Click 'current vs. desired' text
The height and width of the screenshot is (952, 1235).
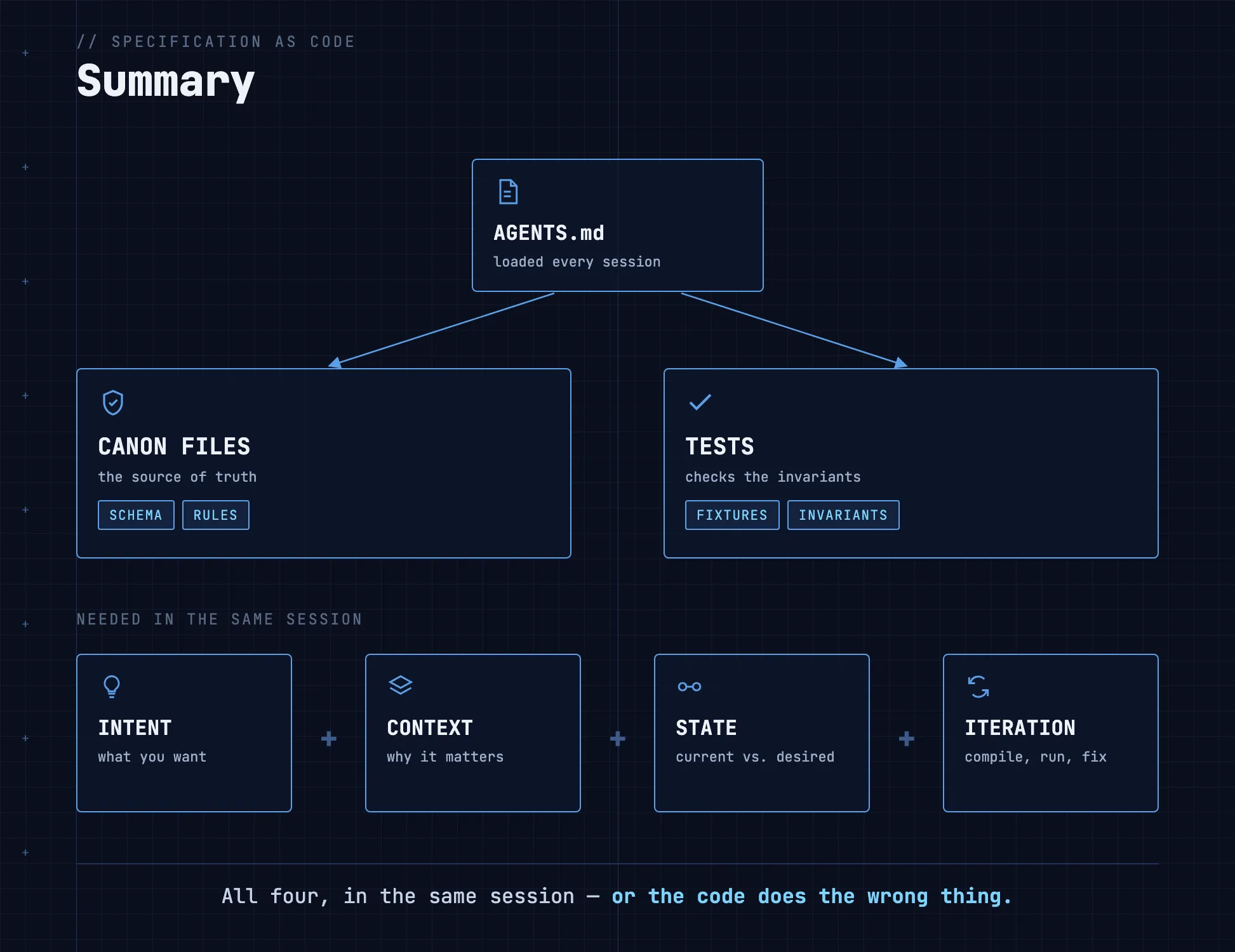coord(756,757)
